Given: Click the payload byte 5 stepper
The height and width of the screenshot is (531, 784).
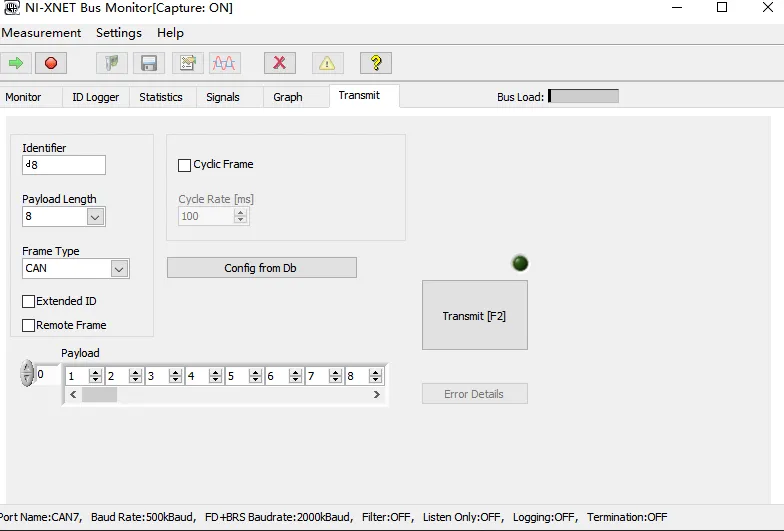Looking at the screenshot, I should [255, 376].
